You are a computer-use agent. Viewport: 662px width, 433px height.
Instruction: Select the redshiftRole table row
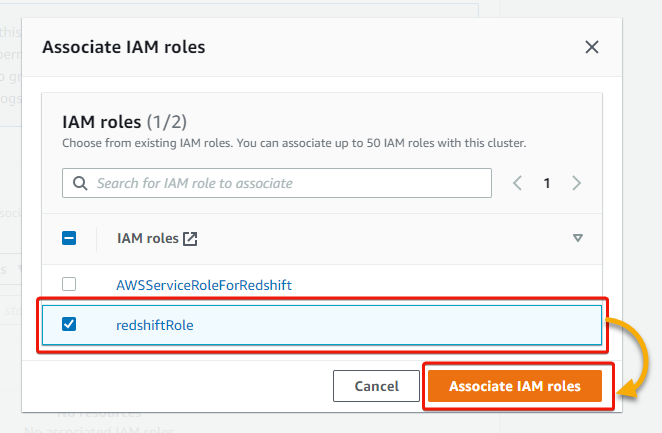322,325
